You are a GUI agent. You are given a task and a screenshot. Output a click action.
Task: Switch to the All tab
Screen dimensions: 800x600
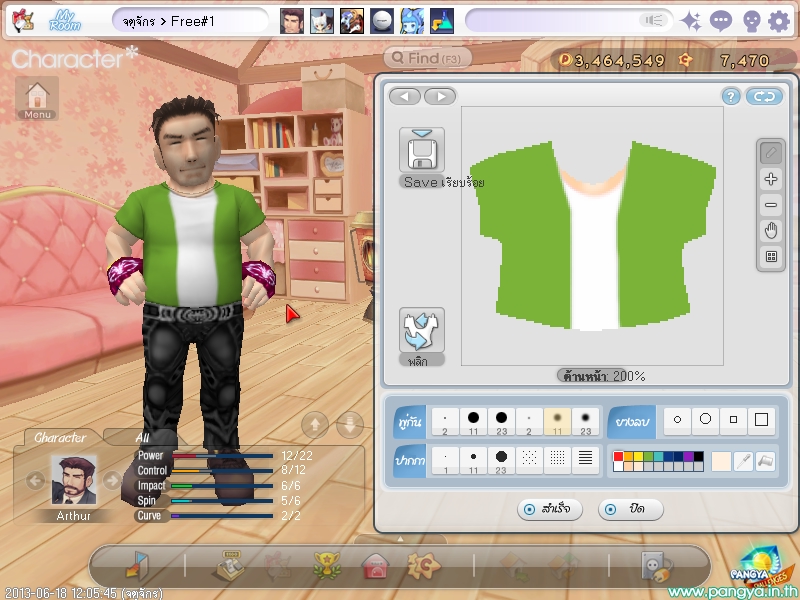(x=142, y=437)
